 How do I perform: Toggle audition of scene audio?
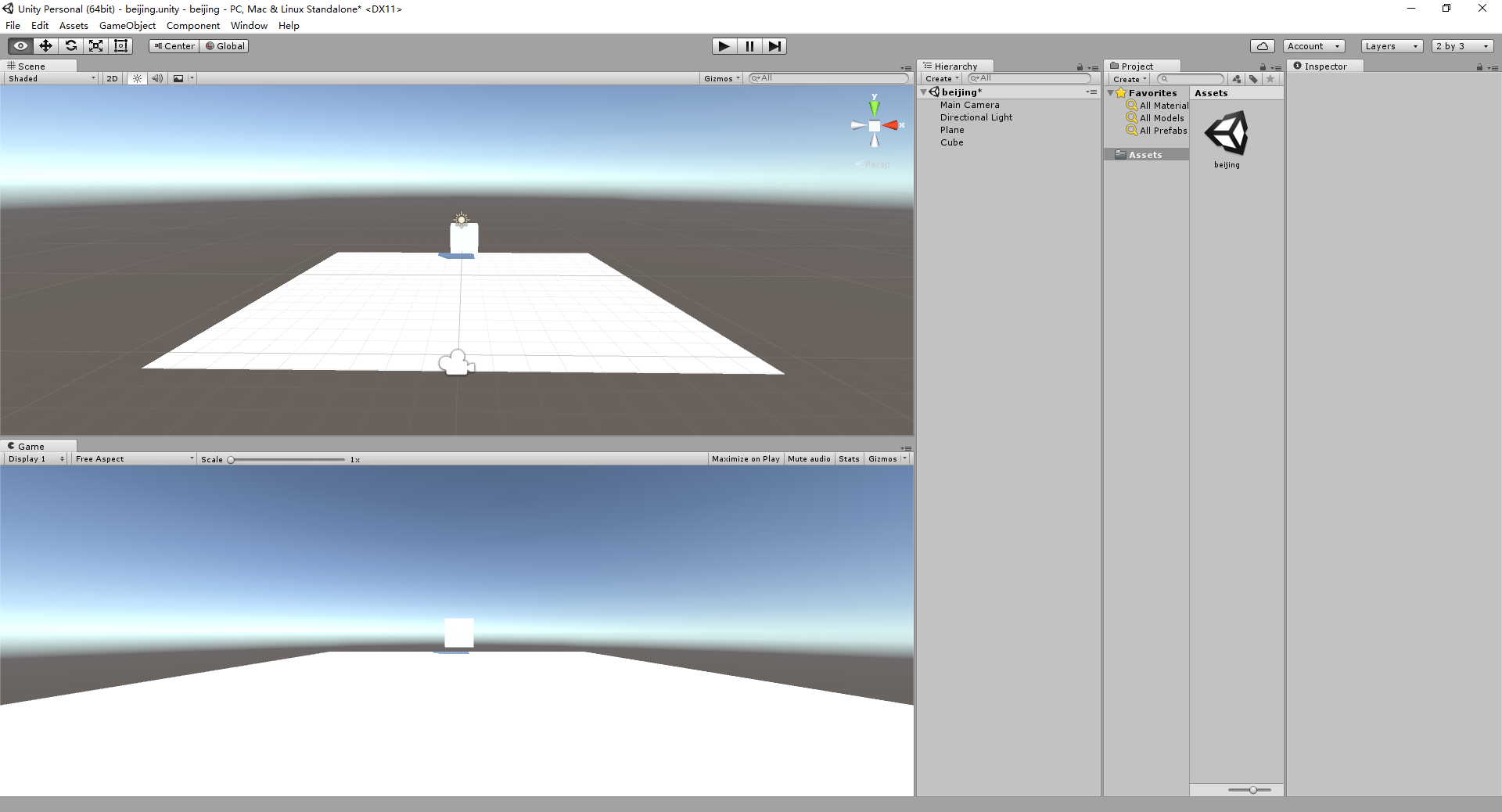[157, 78]
